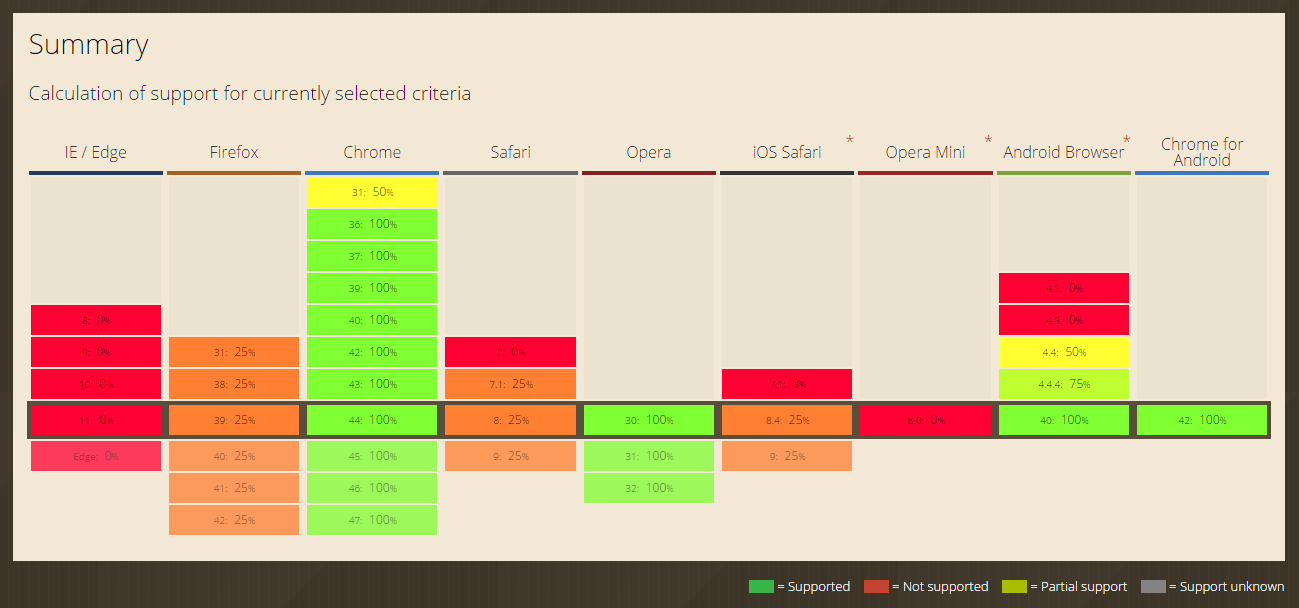
Task: Select the IE / Edge column header
Action: [96, 152]
